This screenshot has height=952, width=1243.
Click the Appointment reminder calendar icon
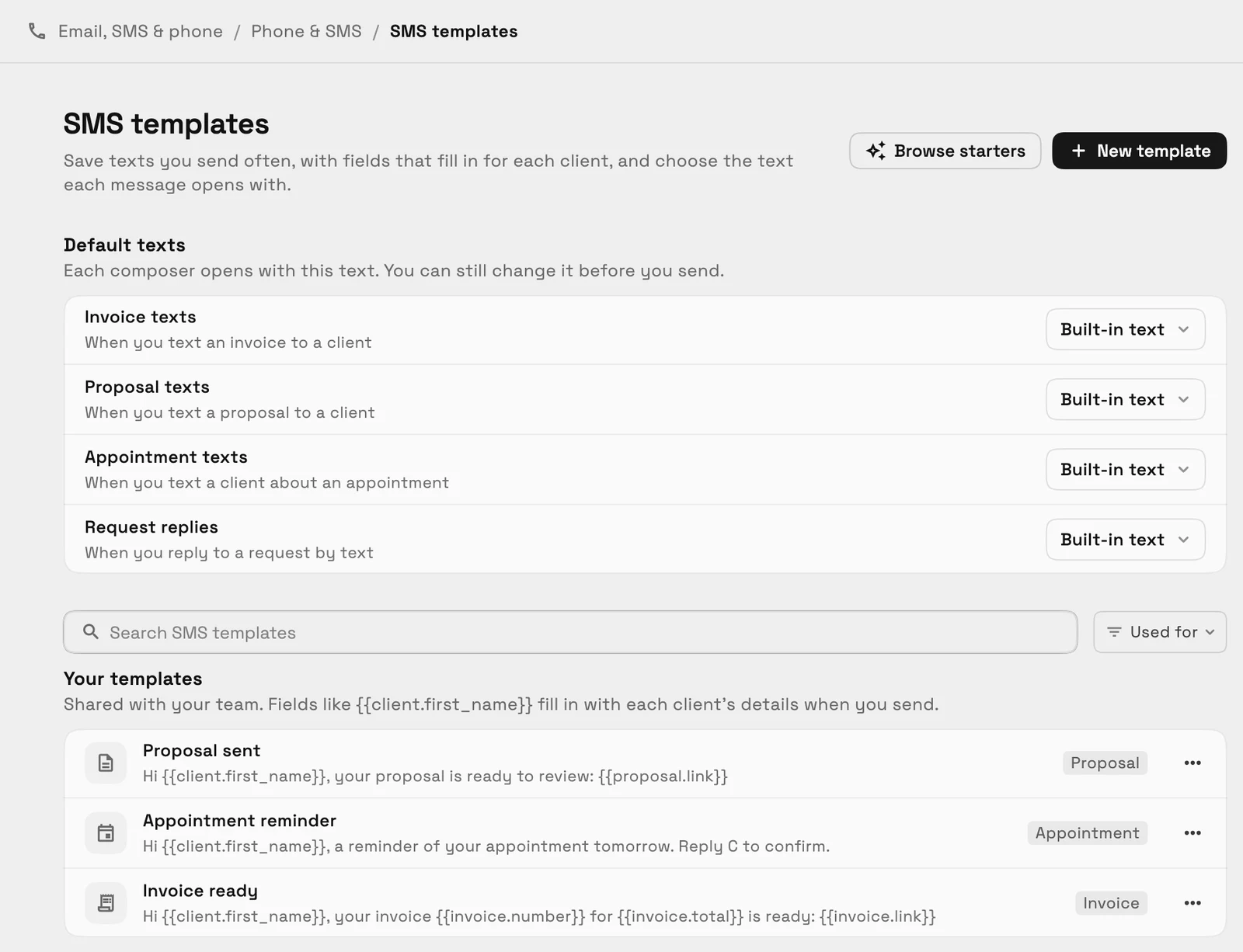click(106, 833)
